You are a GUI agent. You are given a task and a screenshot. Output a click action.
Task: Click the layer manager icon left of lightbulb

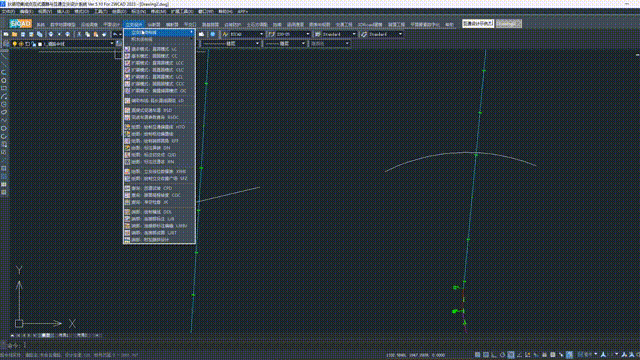coord(6,44)
